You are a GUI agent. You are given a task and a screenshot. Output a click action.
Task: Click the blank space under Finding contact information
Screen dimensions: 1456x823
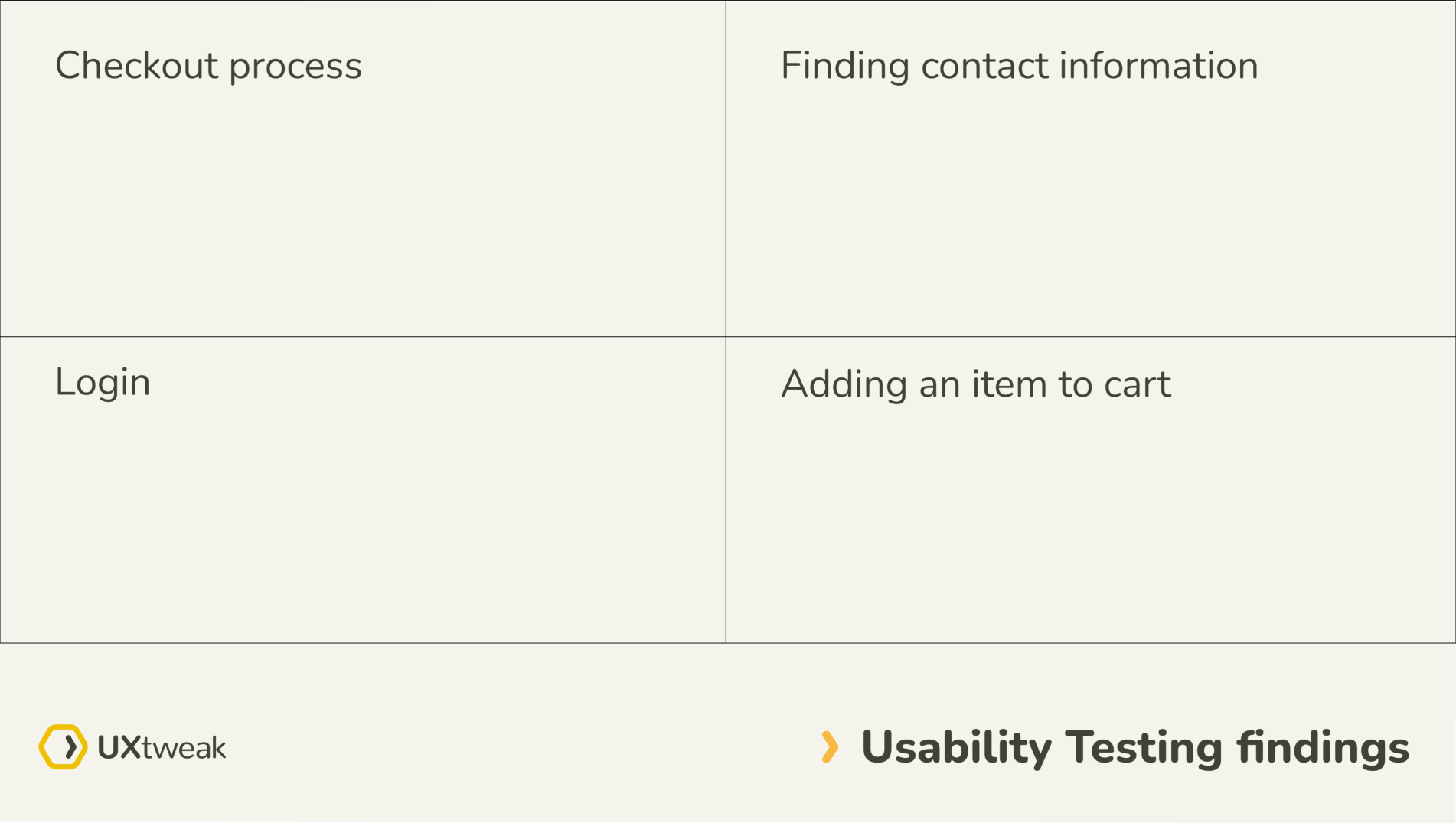click(1090, 211)
